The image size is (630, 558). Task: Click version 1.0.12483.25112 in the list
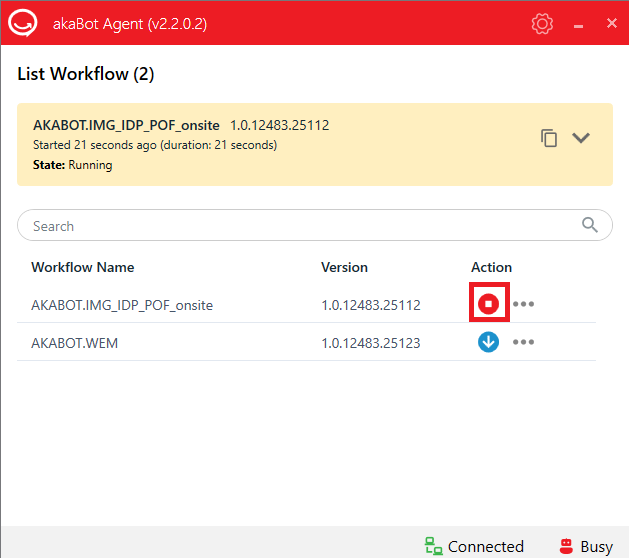point(371,305)
